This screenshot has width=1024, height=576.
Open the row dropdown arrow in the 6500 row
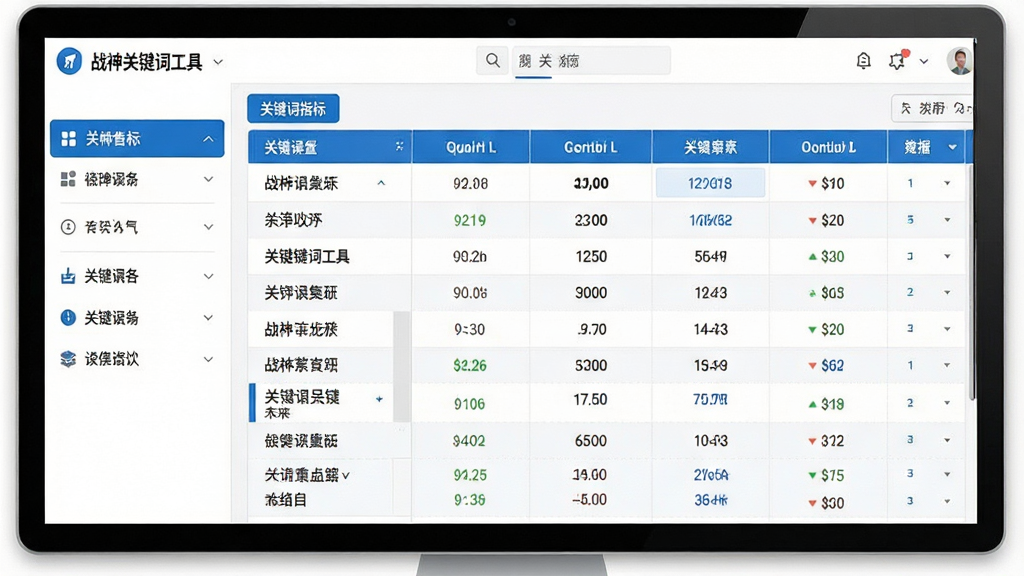[x=947, y=440]
